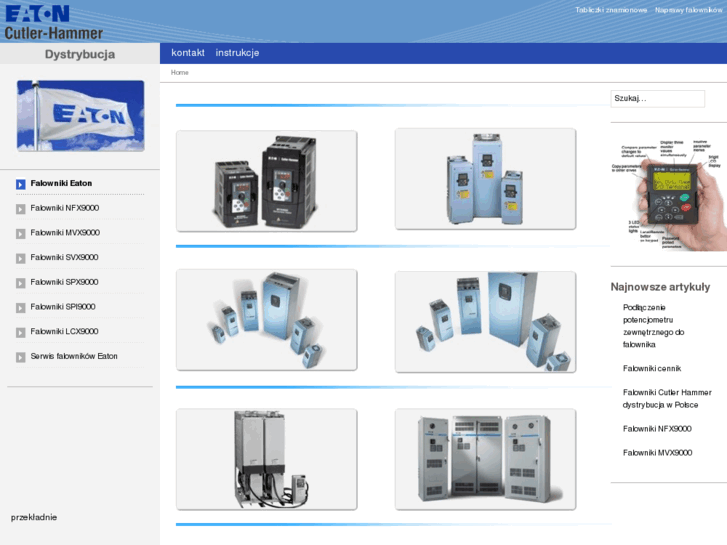Viewport: 727px width, 545px height.
Task: Click the Eaton Cutler-Hammer logo
Action: (x=53, y=21)
